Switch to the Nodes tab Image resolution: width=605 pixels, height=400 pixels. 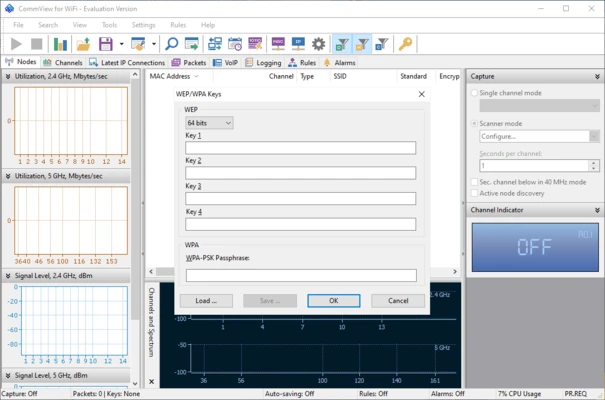coord(21,62)
